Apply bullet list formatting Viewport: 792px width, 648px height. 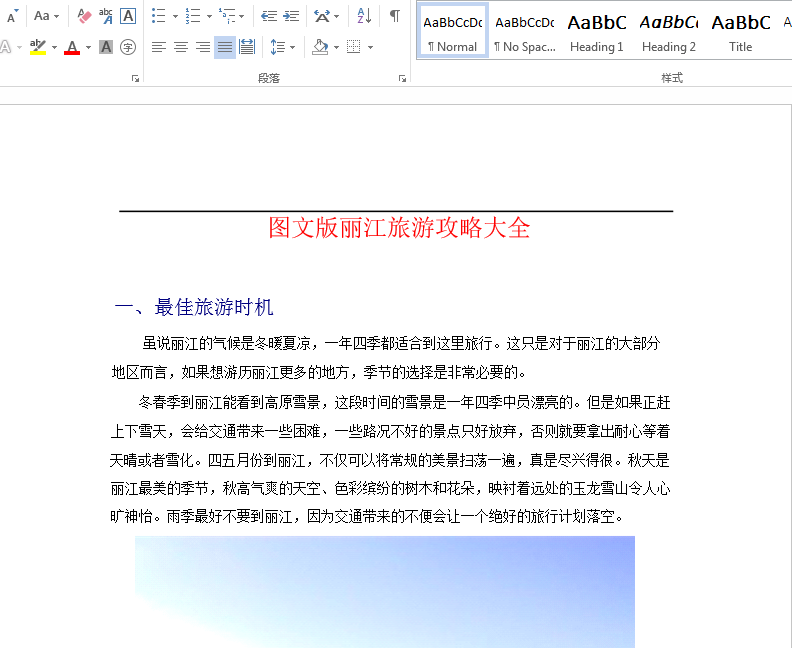coord(159,16)
